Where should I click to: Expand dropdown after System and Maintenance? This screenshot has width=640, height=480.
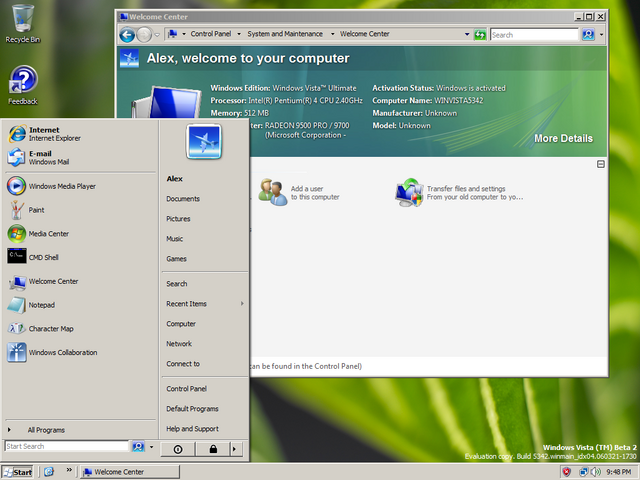coord(332,34)
